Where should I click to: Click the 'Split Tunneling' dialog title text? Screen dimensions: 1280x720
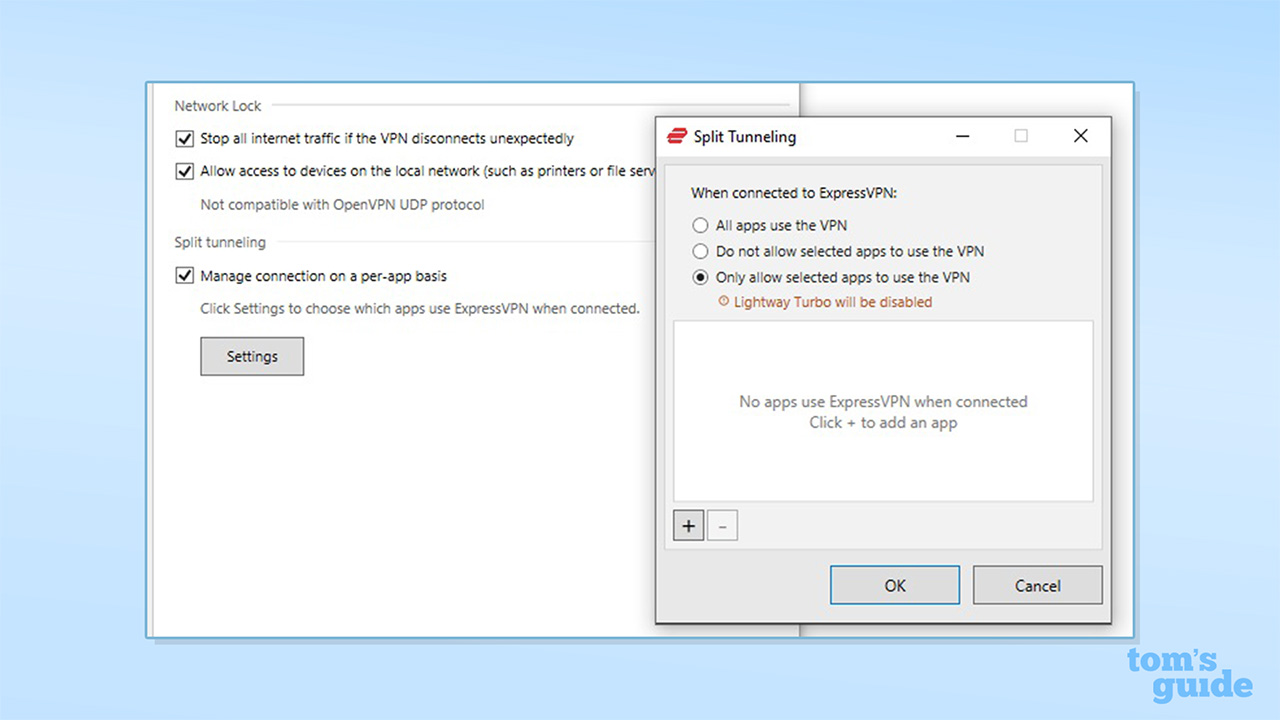pyautogui.click(x=745, y=136)
